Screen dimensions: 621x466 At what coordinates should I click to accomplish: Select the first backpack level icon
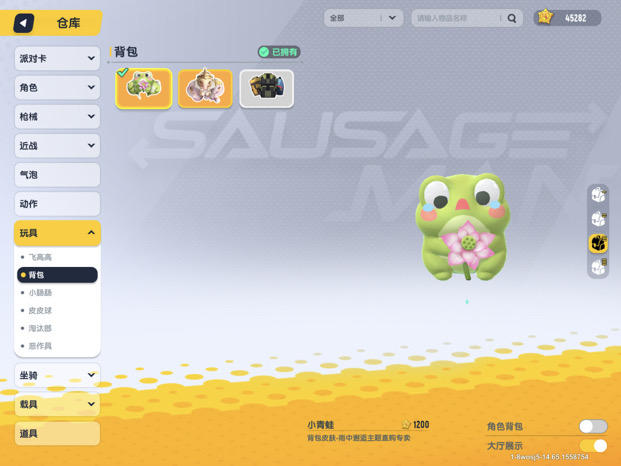(x=598, y=194)
